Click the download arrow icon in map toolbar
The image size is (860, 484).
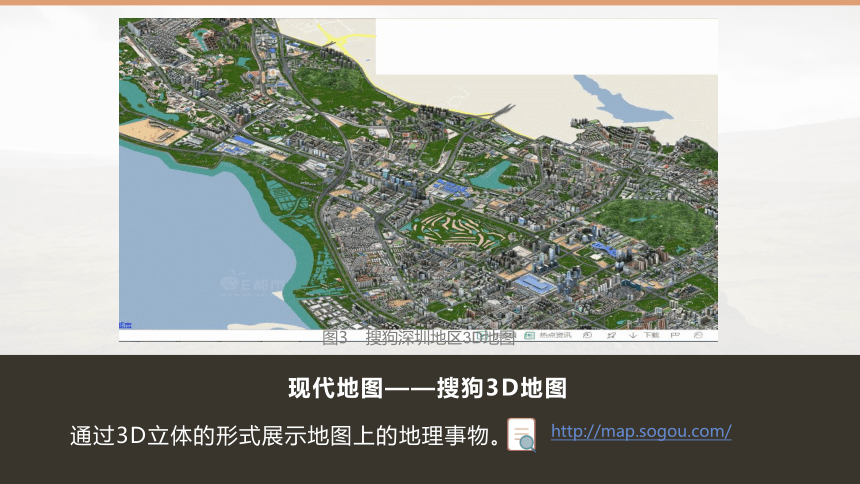[633, 335]
